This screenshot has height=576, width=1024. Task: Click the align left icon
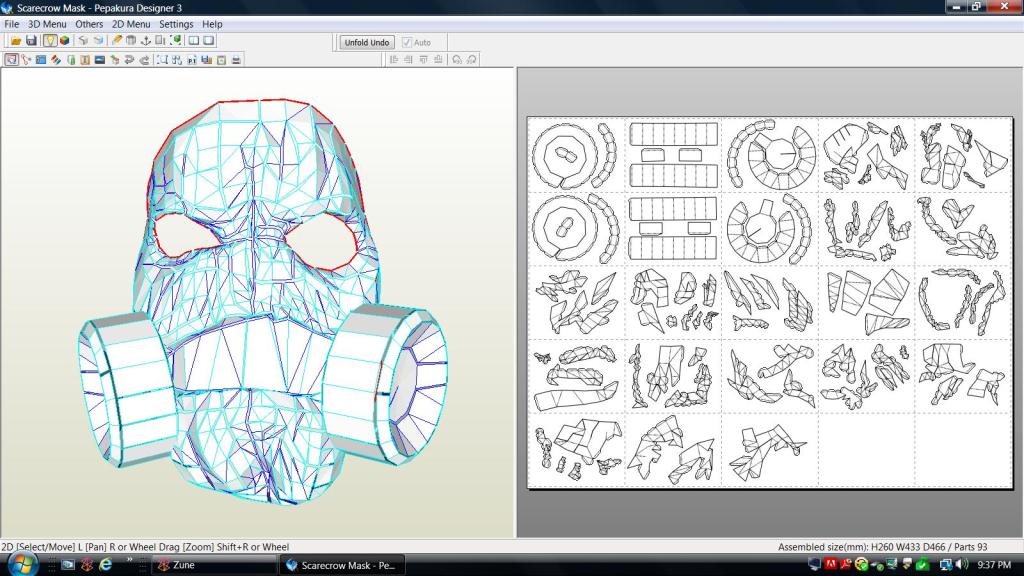[x=394, y=60]
